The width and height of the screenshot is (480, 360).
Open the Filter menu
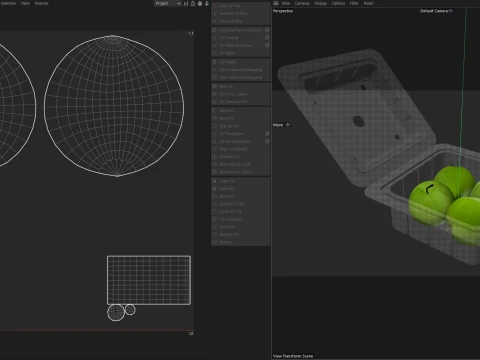[354, 3]
